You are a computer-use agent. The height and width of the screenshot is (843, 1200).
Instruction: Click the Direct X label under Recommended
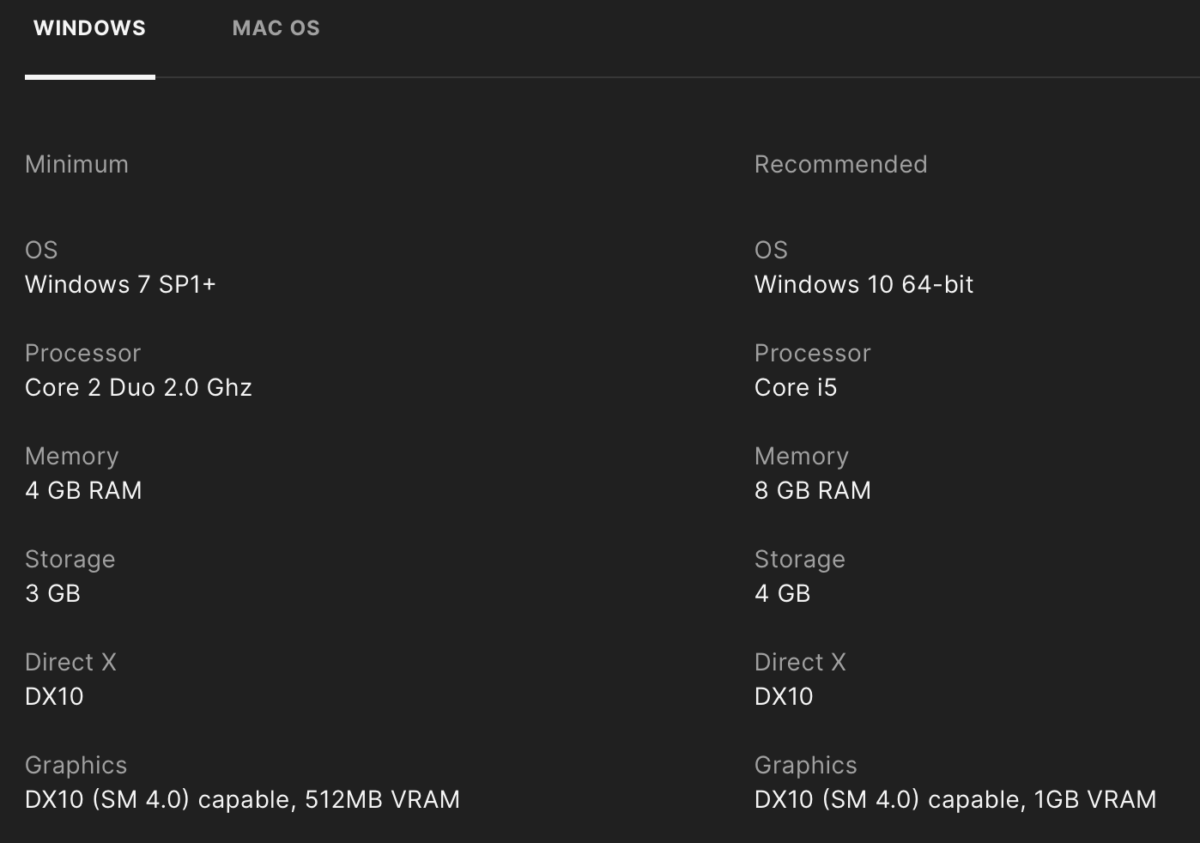pyautogui.click(x=800, y=662)
